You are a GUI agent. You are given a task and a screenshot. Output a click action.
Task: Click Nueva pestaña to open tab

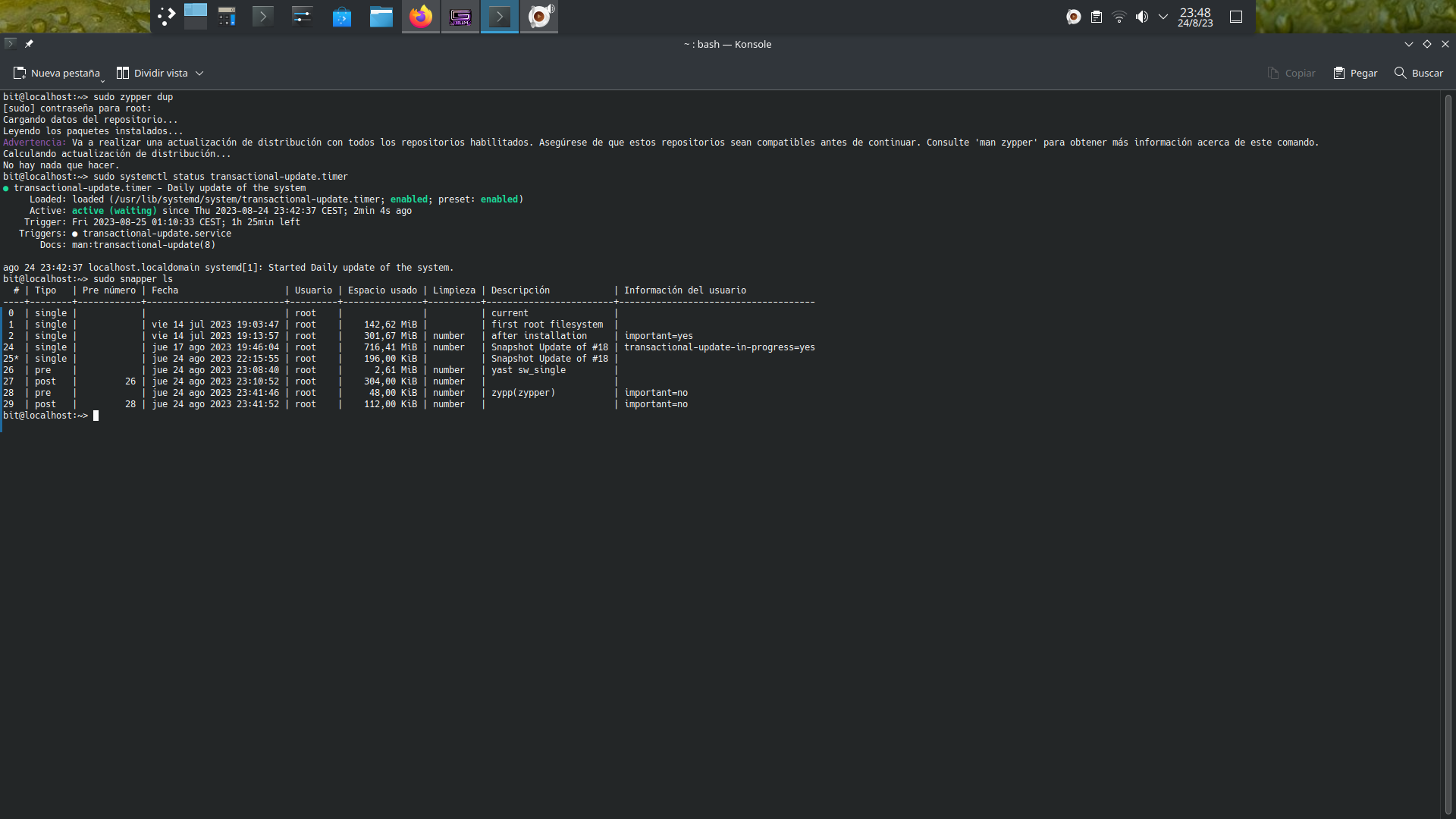pyautogui.click(x=57, y=74)
